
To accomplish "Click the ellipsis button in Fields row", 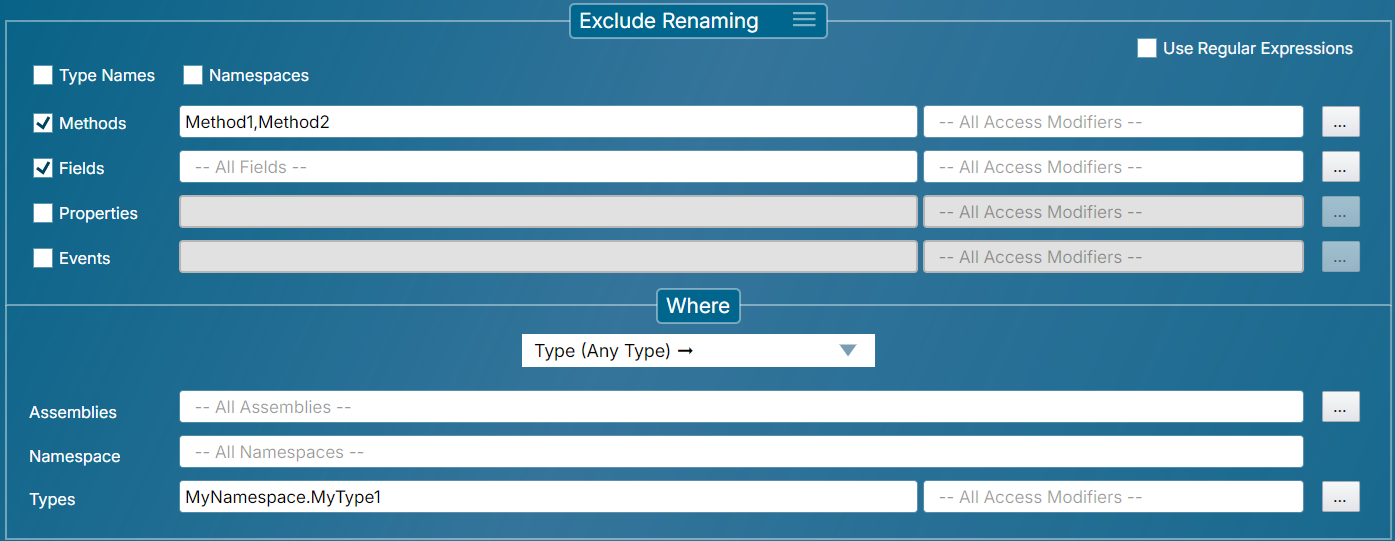I will 1340,167.
